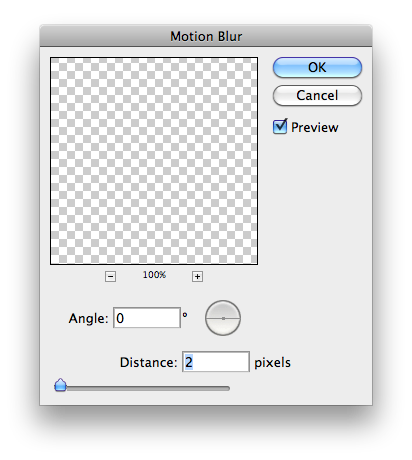Click the center point of the angle dial

pos(223,318)
